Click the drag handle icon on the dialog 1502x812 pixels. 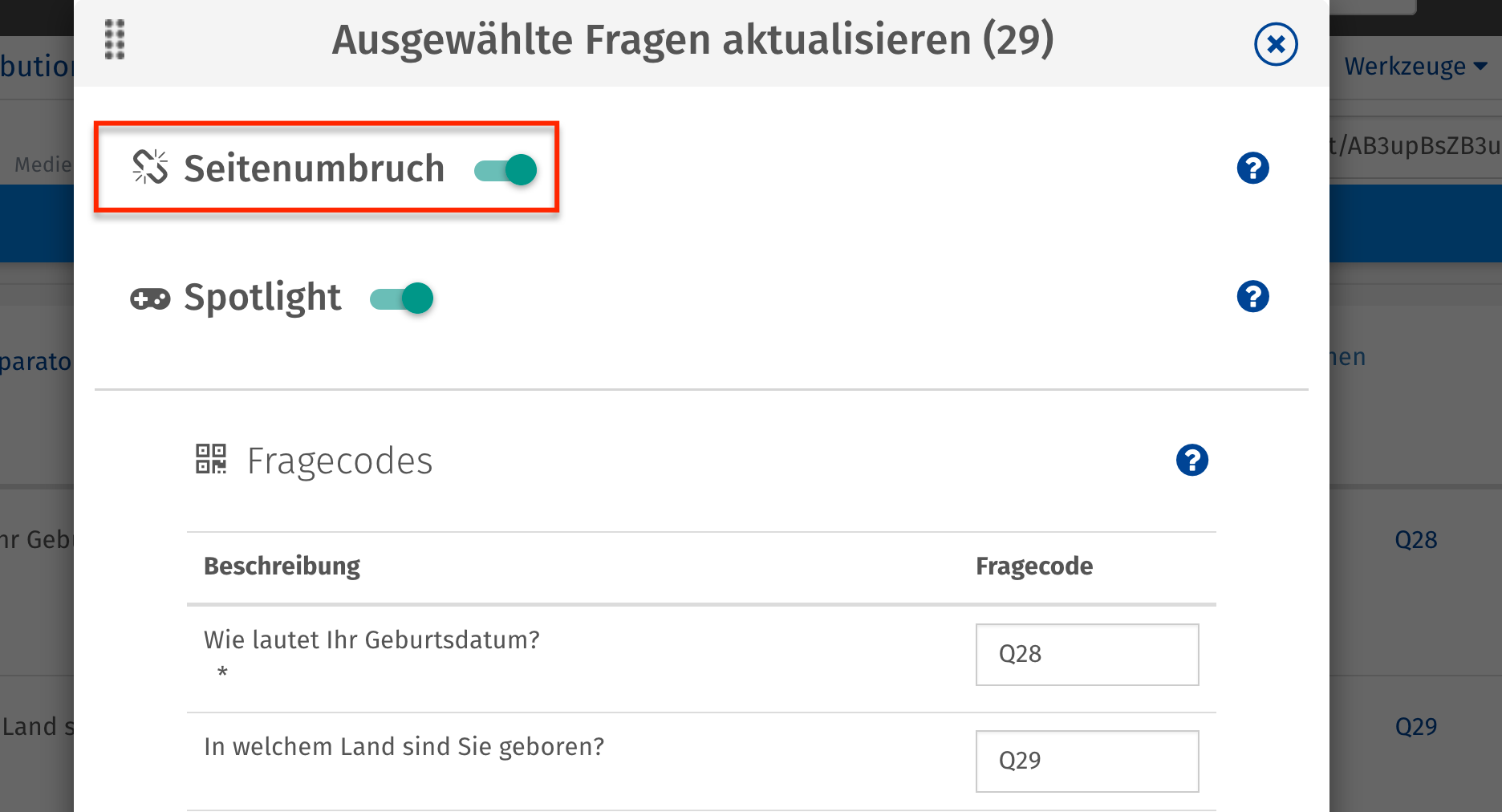pos(113,39)
